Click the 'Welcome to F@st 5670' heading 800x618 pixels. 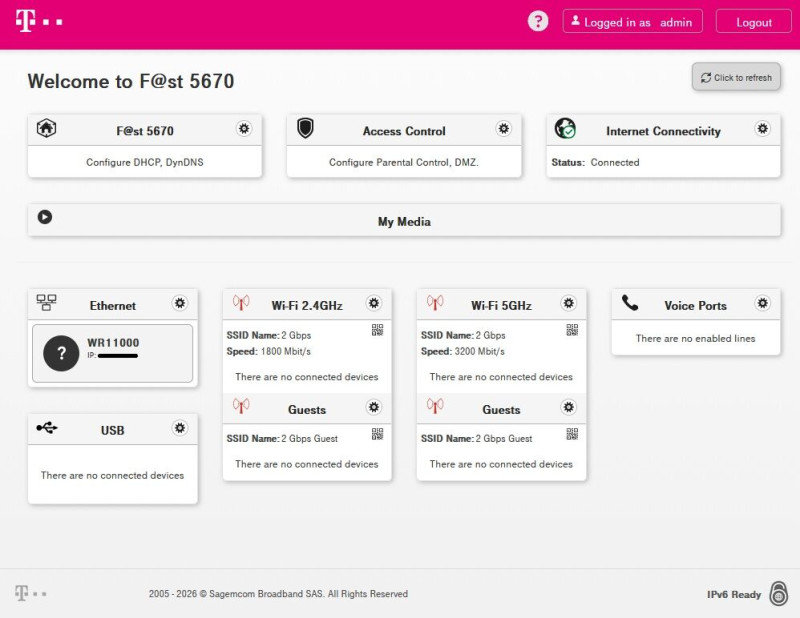131,81
